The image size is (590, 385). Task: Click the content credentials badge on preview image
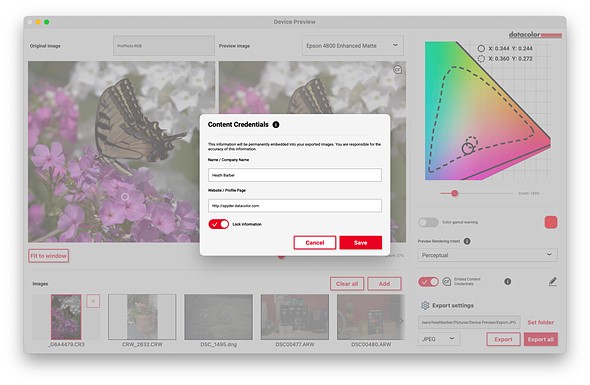(397, 70)
